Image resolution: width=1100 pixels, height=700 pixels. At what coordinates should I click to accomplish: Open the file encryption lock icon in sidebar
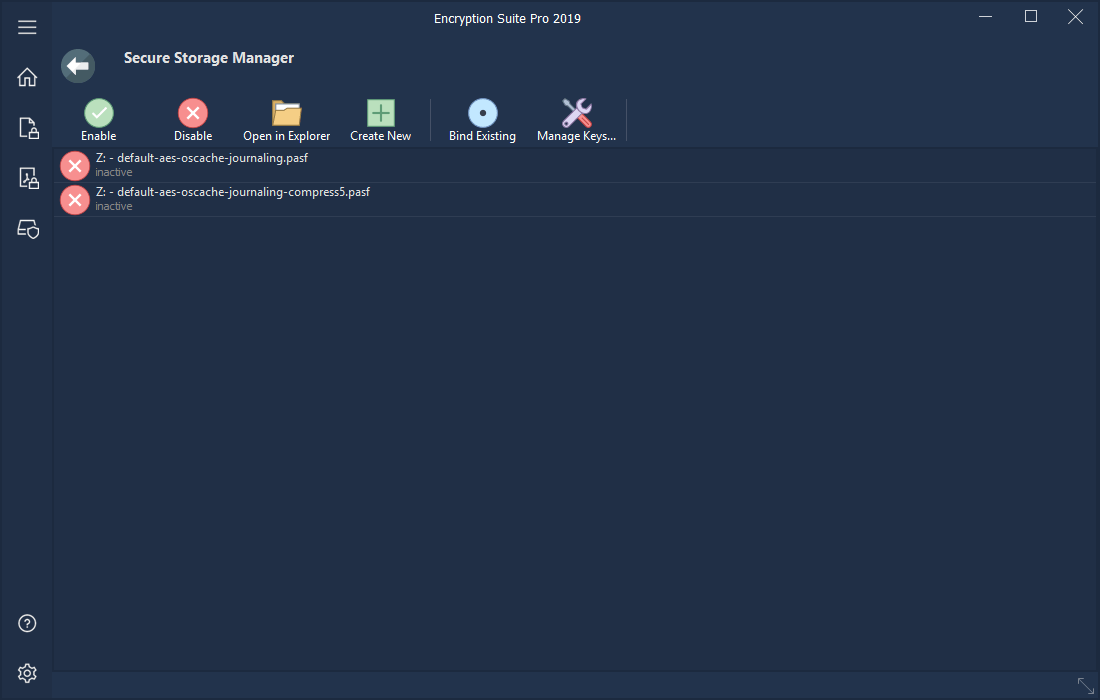28,128
